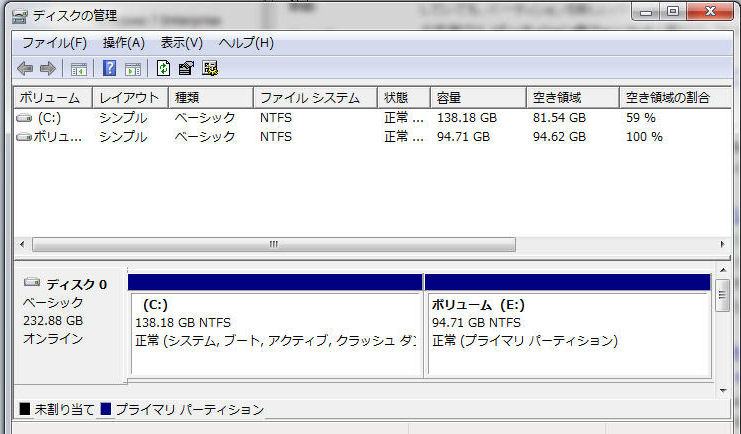Sort by レイアウト column header
Image resolution: width=741 pixels, height=434 pixels.
[x=130, y=98]
